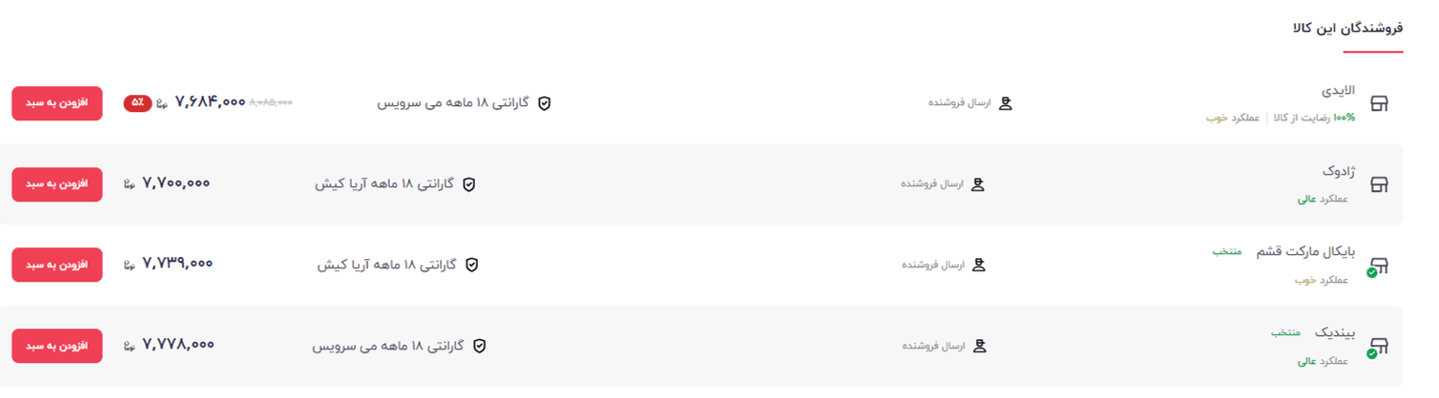Click verified store icon of بایکال مارکت قشم
Viewport: 1439px width, 398px height.
[1378, 266]
